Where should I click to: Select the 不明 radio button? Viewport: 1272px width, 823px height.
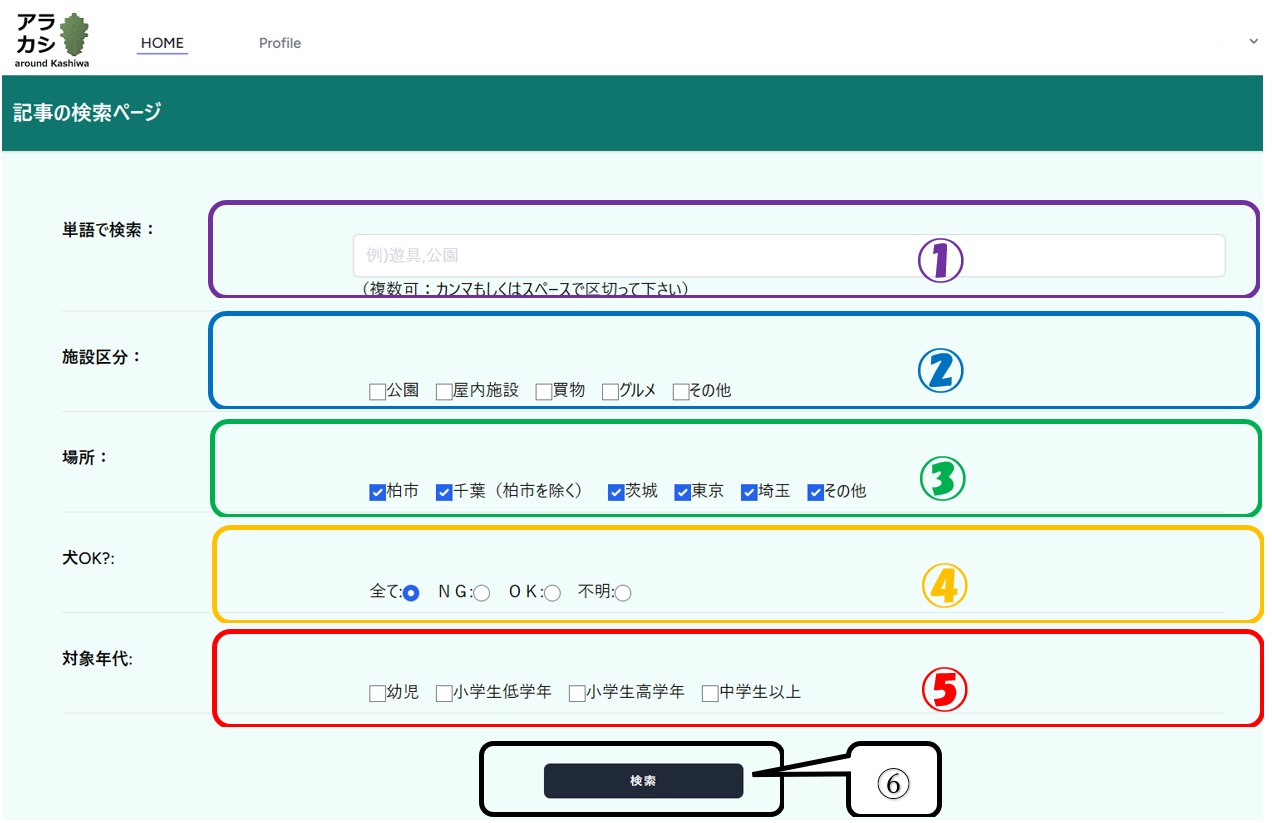coord(623,593)
